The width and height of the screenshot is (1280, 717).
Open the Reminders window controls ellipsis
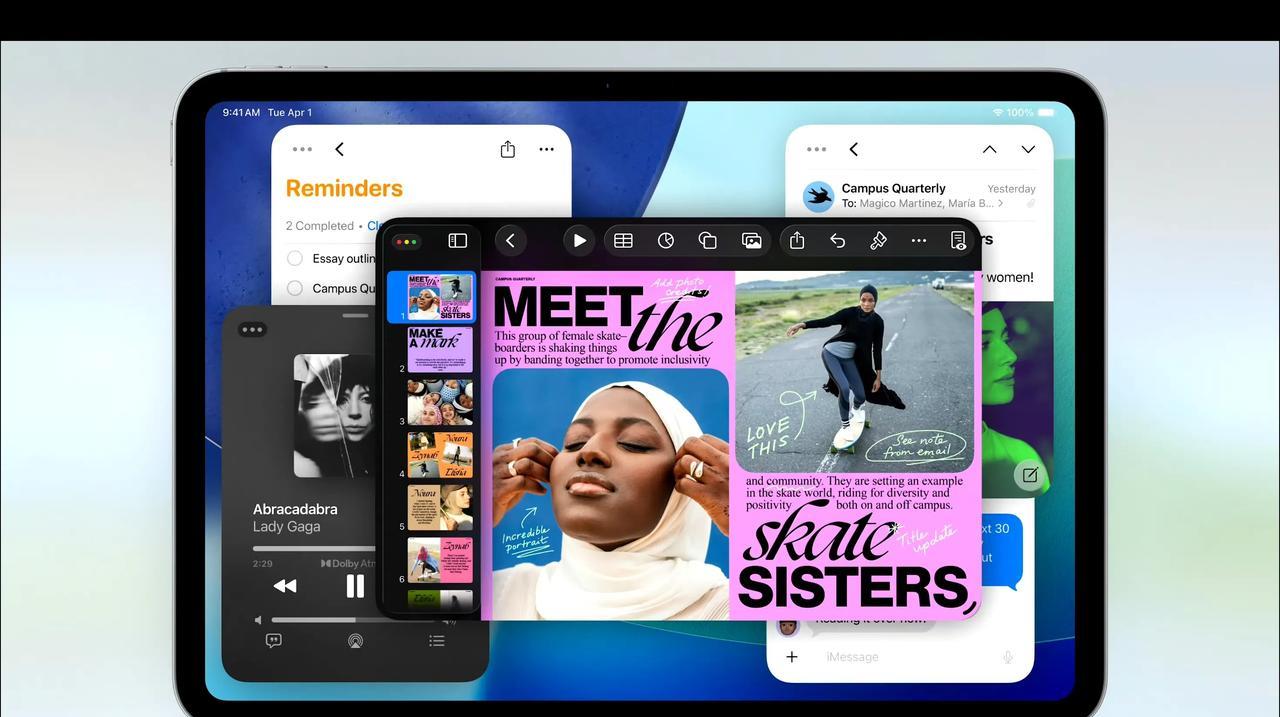tap(302, 149)
